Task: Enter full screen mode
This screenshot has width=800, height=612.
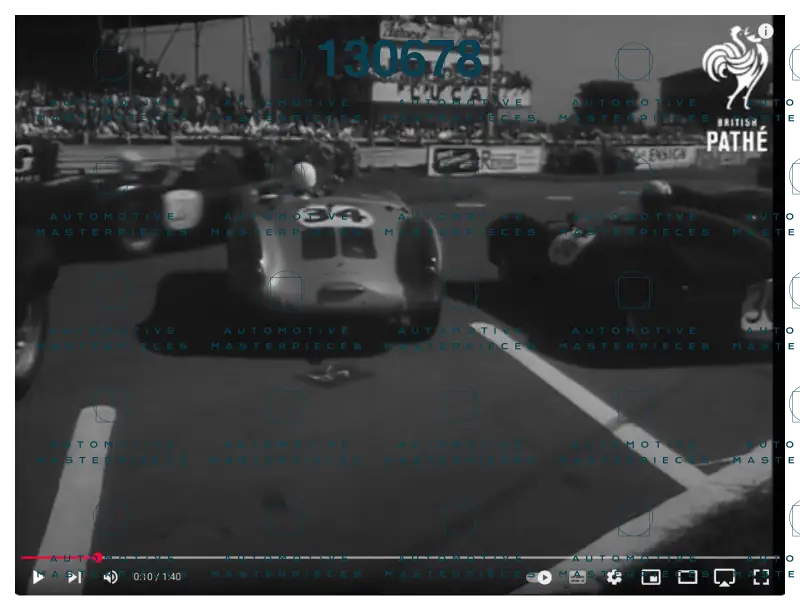Action: (x=761, y=577)
